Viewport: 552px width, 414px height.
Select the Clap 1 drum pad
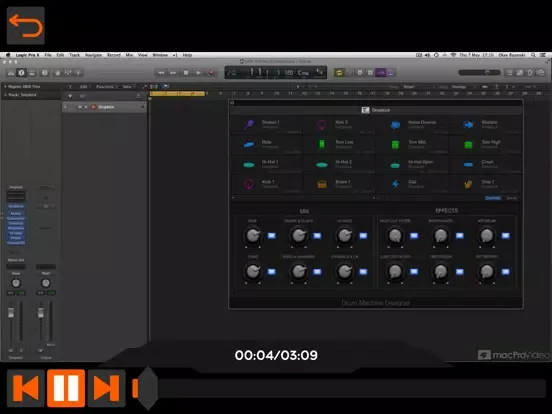point(485,184)
